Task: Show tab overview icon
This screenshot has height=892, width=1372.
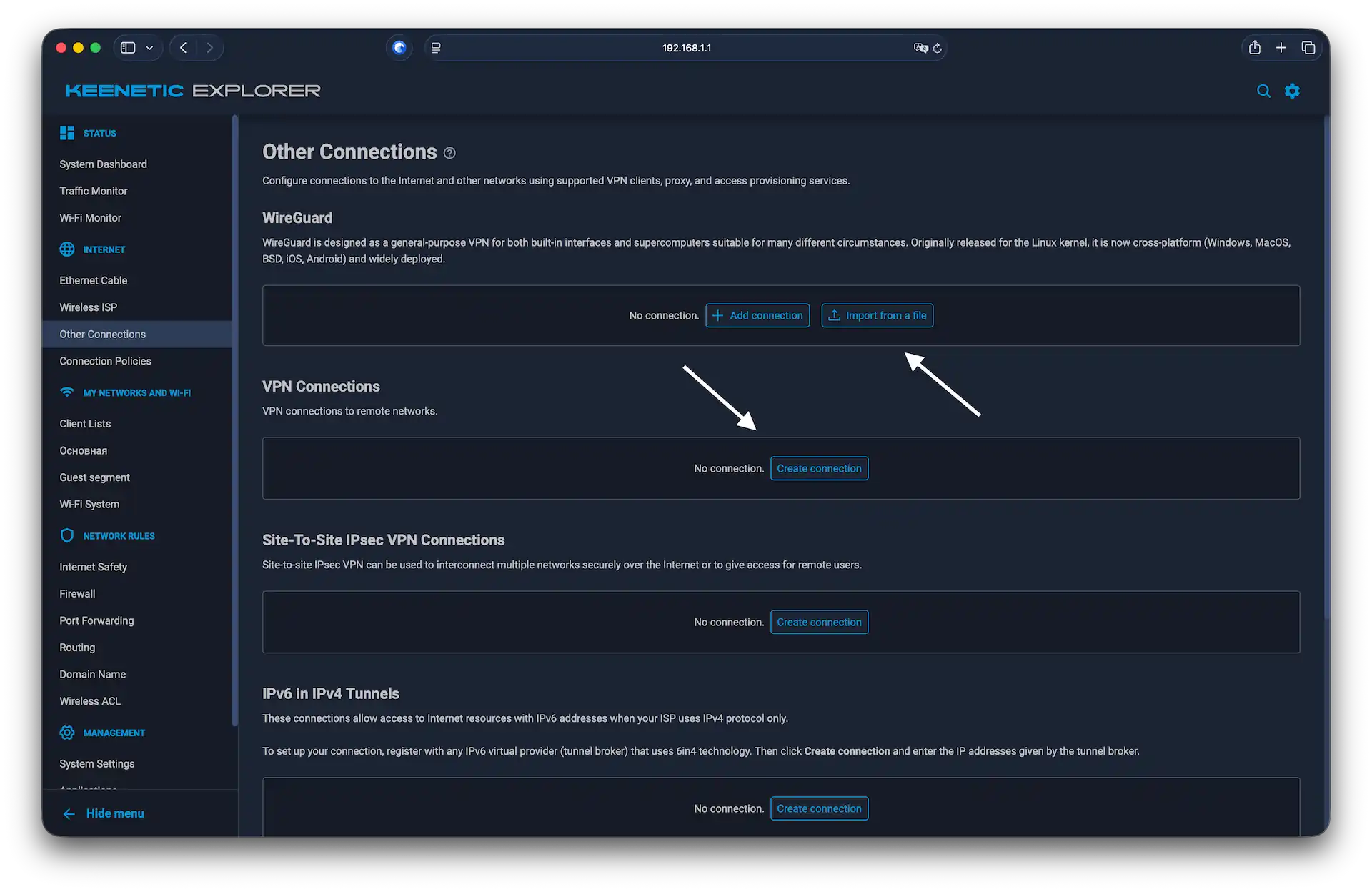Action: click(1308, 48)
